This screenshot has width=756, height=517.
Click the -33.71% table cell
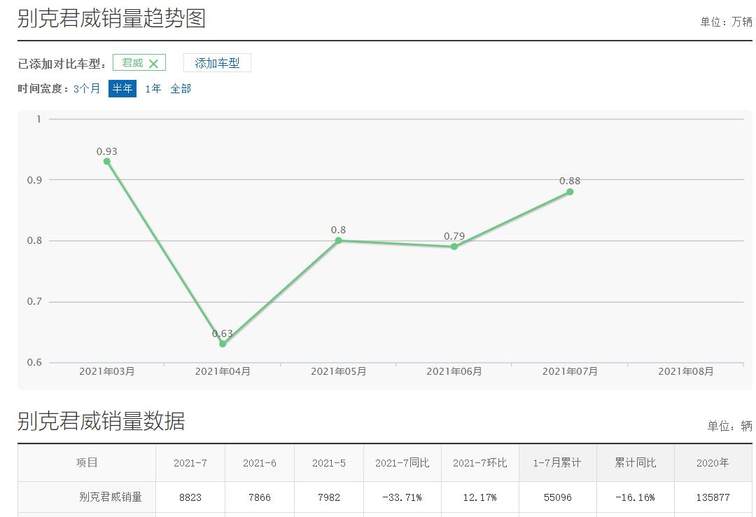click(402, 497)
